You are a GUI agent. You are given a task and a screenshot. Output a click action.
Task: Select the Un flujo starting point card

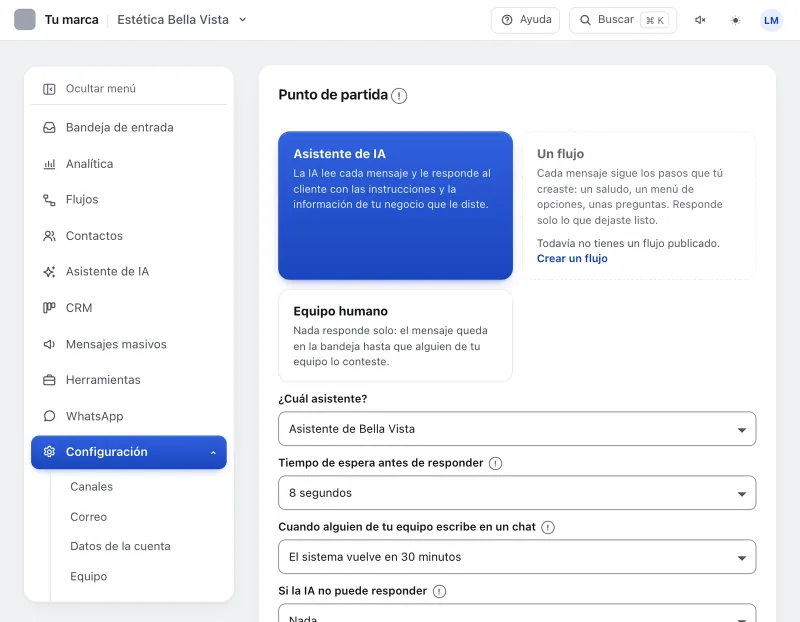639,205
